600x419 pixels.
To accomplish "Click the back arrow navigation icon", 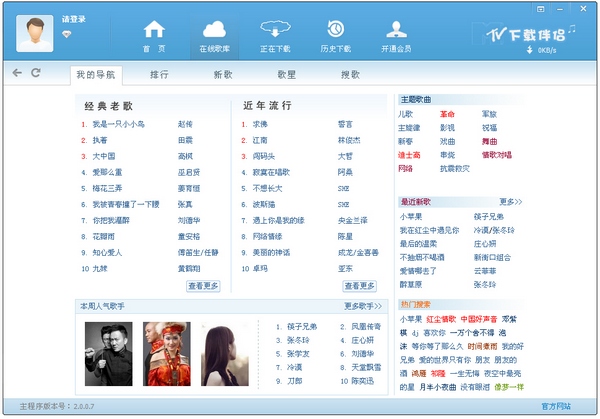I will (17, 73).
